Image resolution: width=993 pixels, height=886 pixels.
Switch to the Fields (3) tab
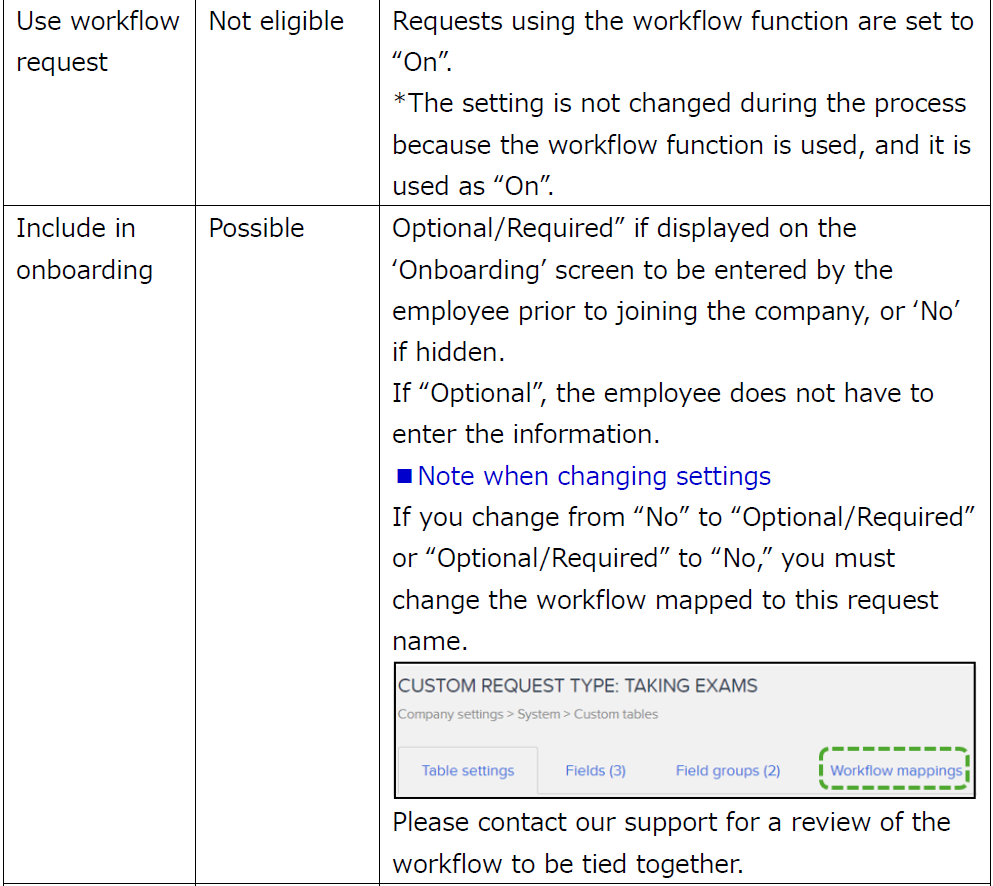tap(595, 770)
